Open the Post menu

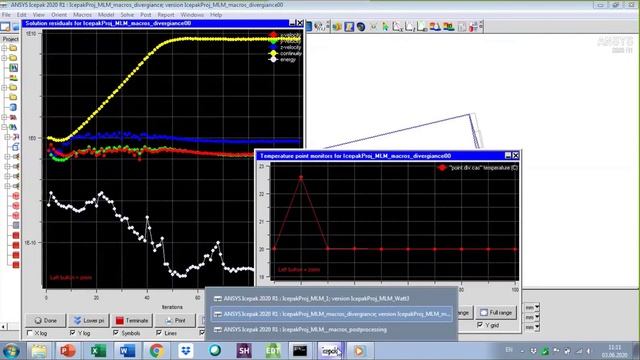[146, 15]
